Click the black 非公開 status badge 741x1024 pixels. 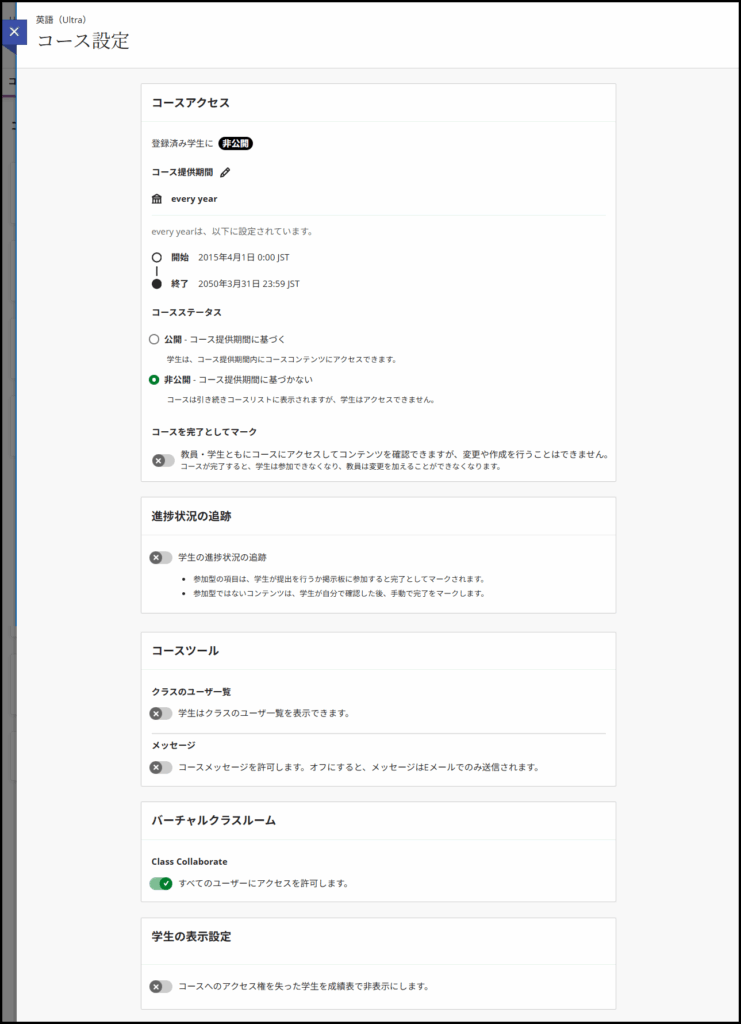coord(236,144)
